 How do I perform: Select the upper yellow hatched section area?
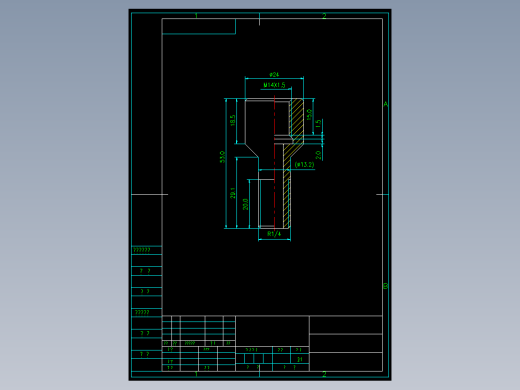click(x=297, y=118)
